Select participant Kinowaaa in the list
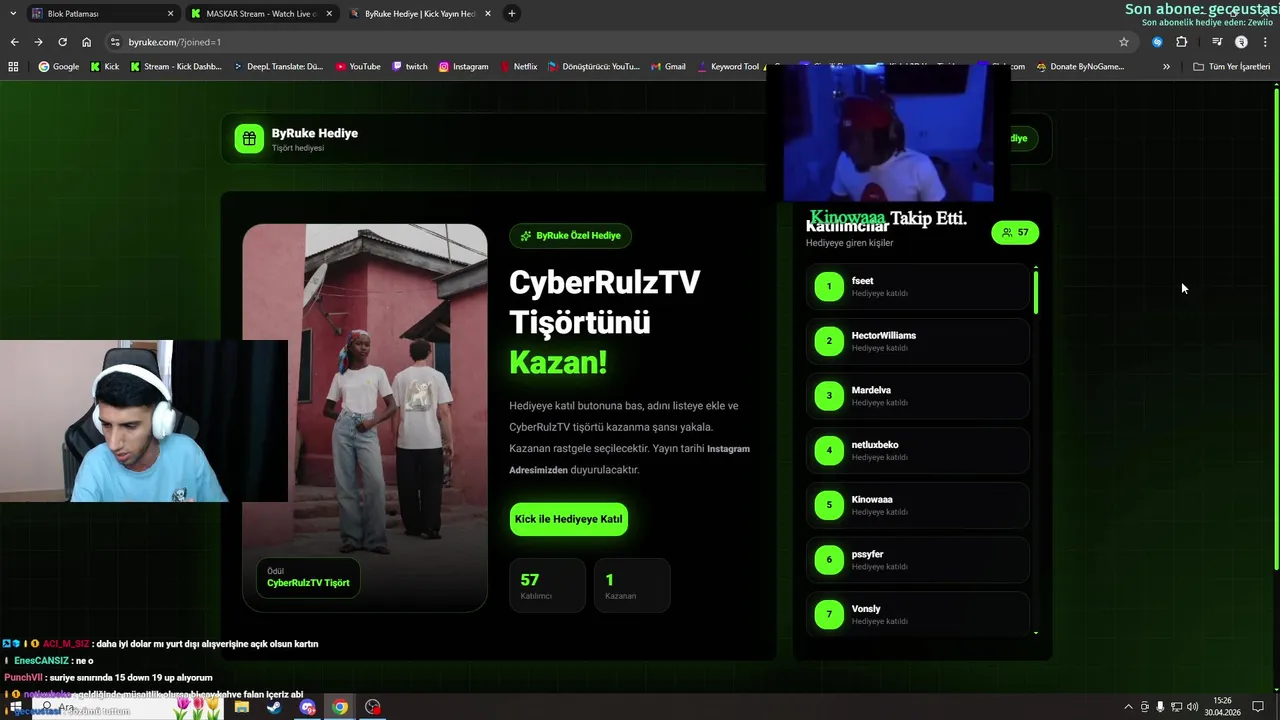The height and width of the screenshot is (720, 1280). pos(917,505)
